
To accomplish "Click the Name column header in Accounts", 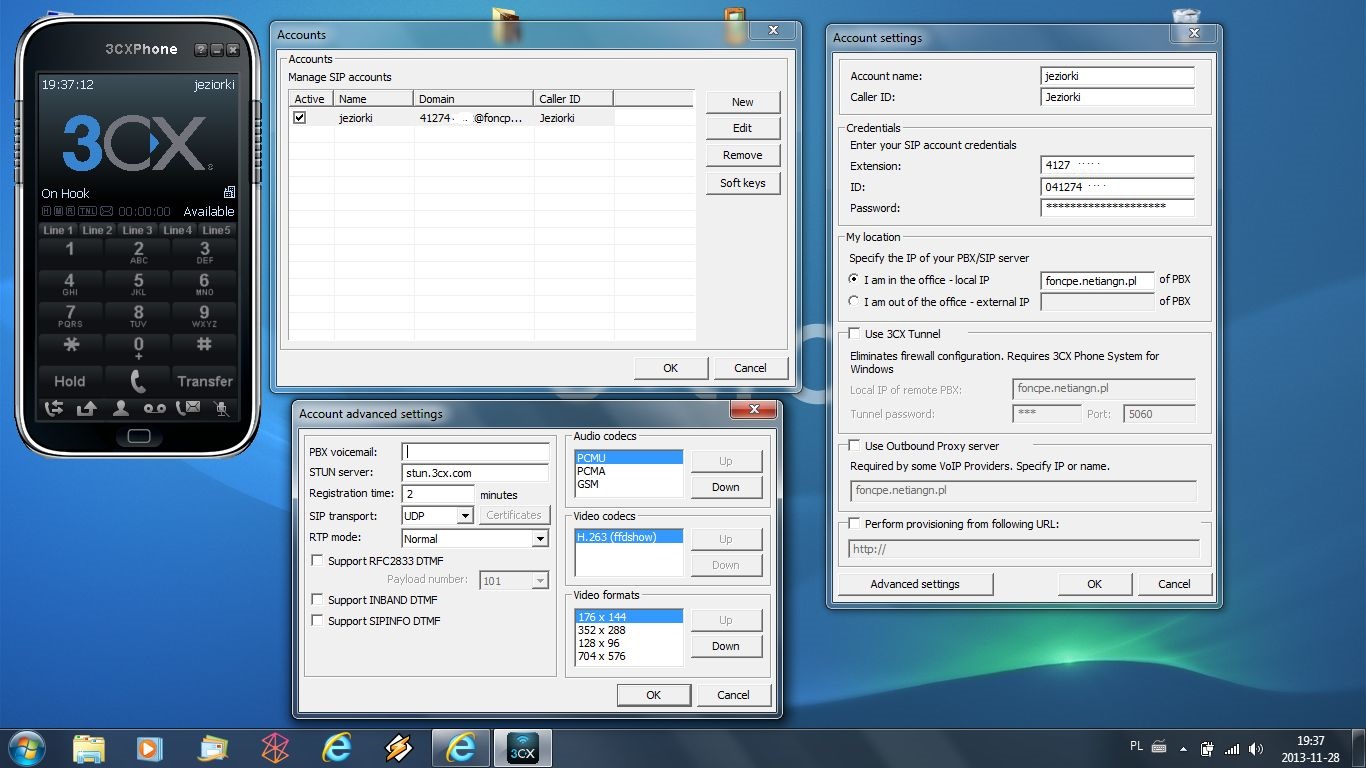I will point(374,99).
